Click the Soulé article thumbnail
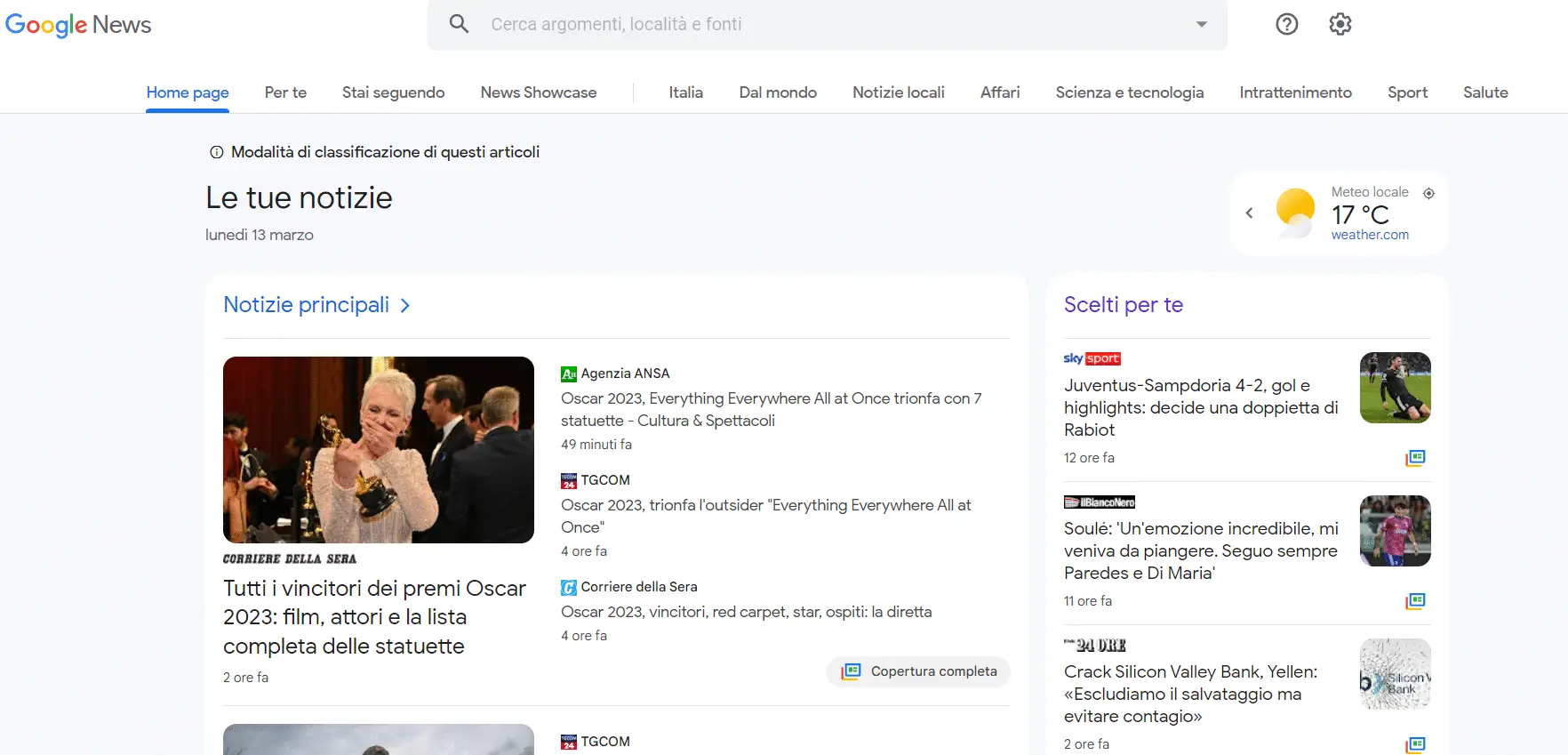Viewport: 1568px width, 755px height. [x=1396, y=531]
